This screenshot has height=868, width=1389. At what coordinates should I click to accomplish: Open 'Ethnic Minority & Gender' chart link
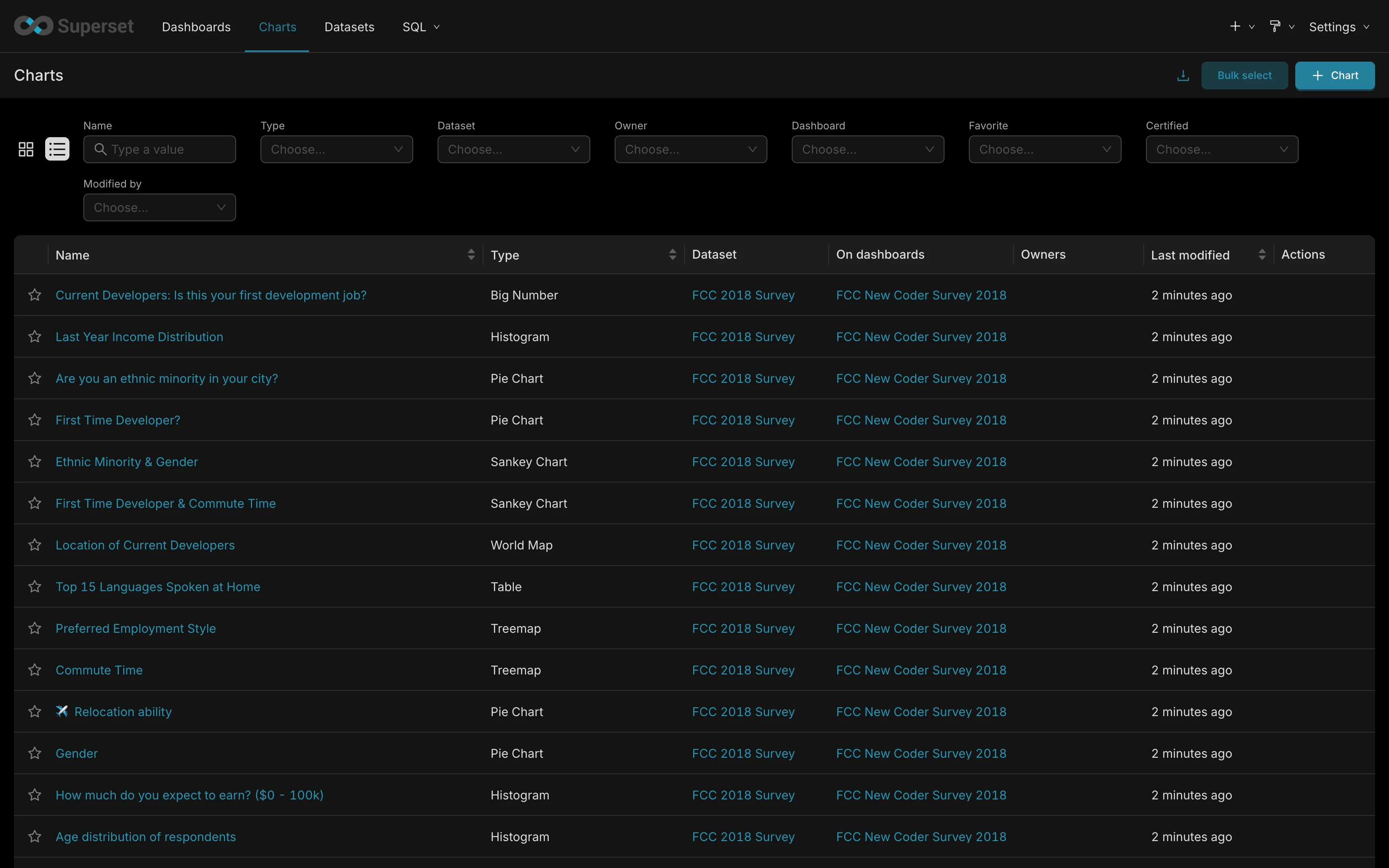tap(127, 461)
